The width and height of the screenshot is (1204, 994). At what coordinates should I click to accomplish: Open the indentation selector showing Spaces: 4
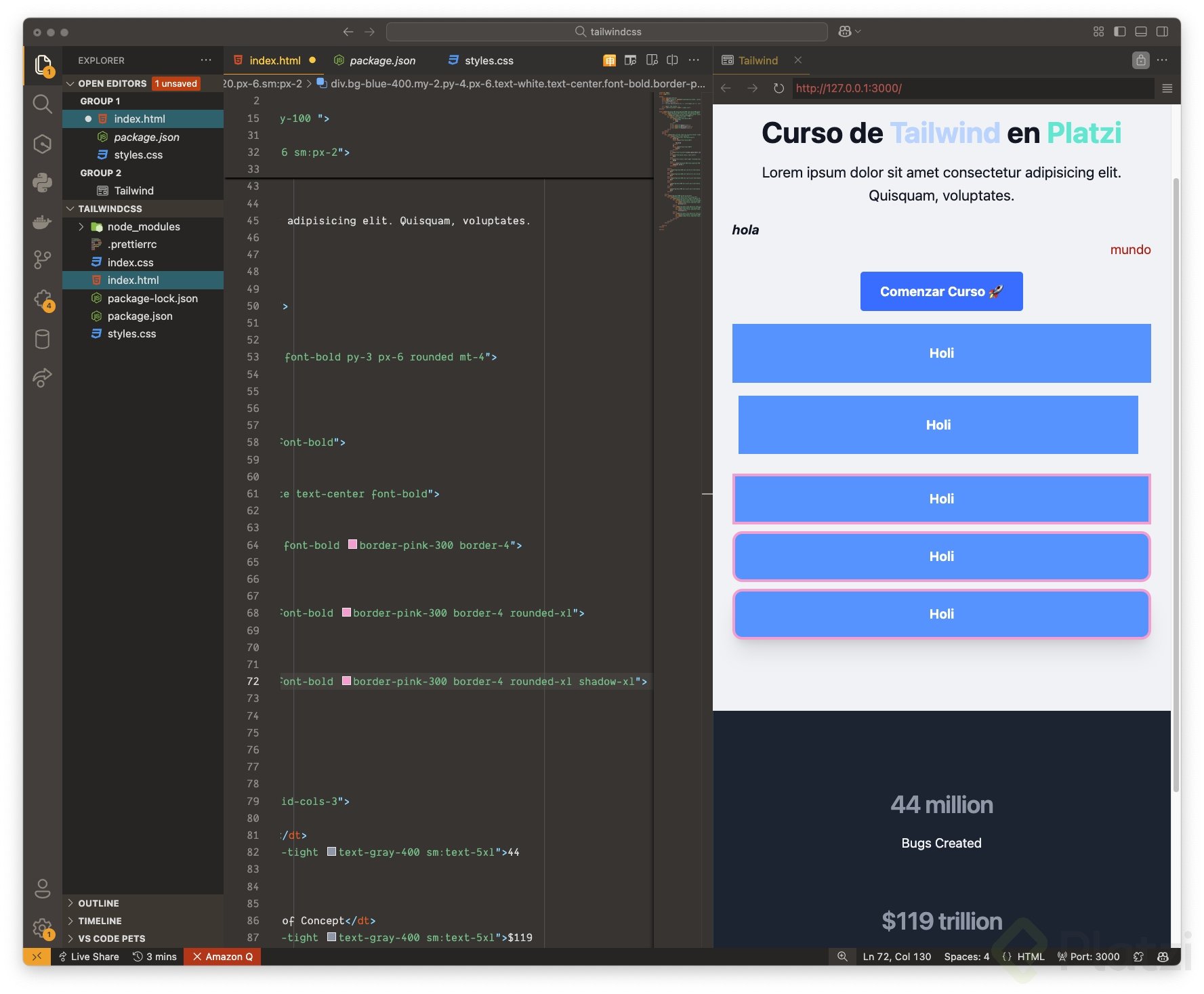[967, 957]
